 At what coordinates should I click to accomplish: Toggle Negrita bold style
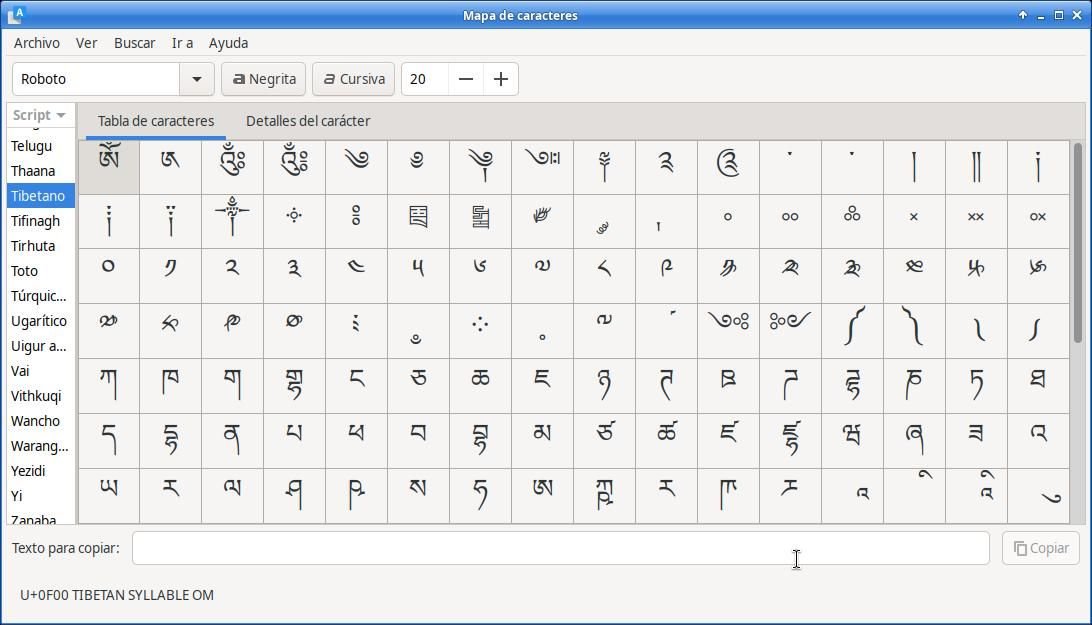point(263,79)
